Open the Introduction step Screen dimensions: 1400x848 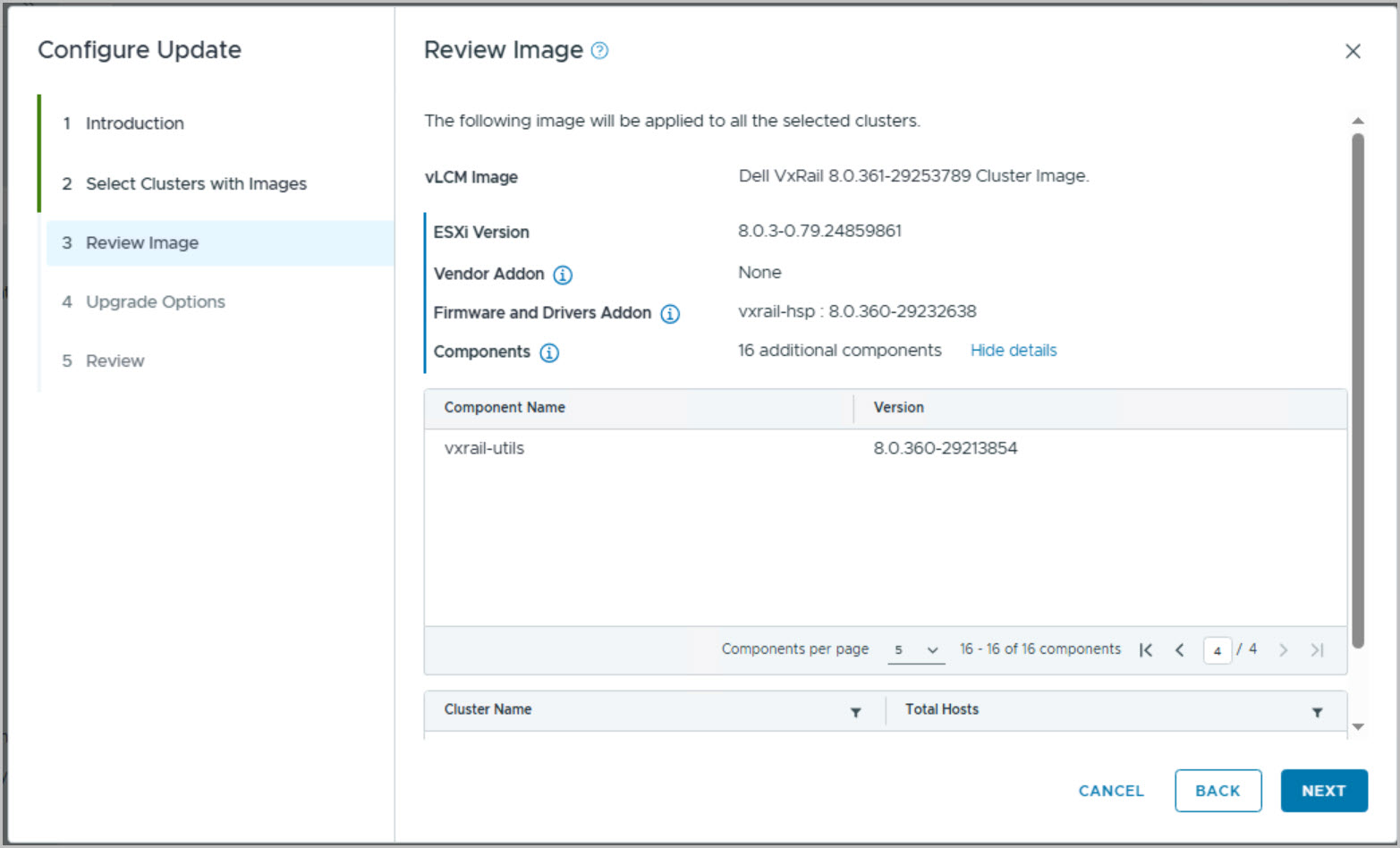pyautogui.click(x=134, y=123)
